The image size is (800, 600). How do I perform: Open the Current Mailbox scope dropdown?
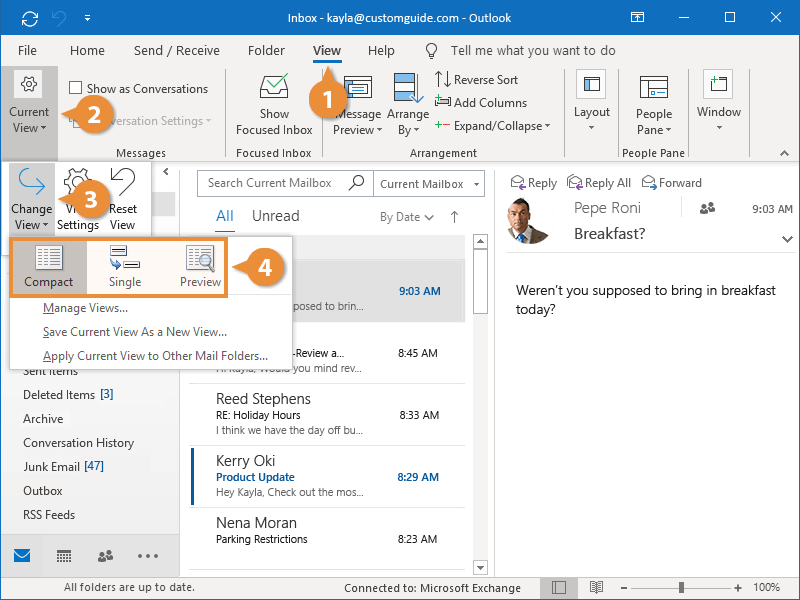(429, 184)
